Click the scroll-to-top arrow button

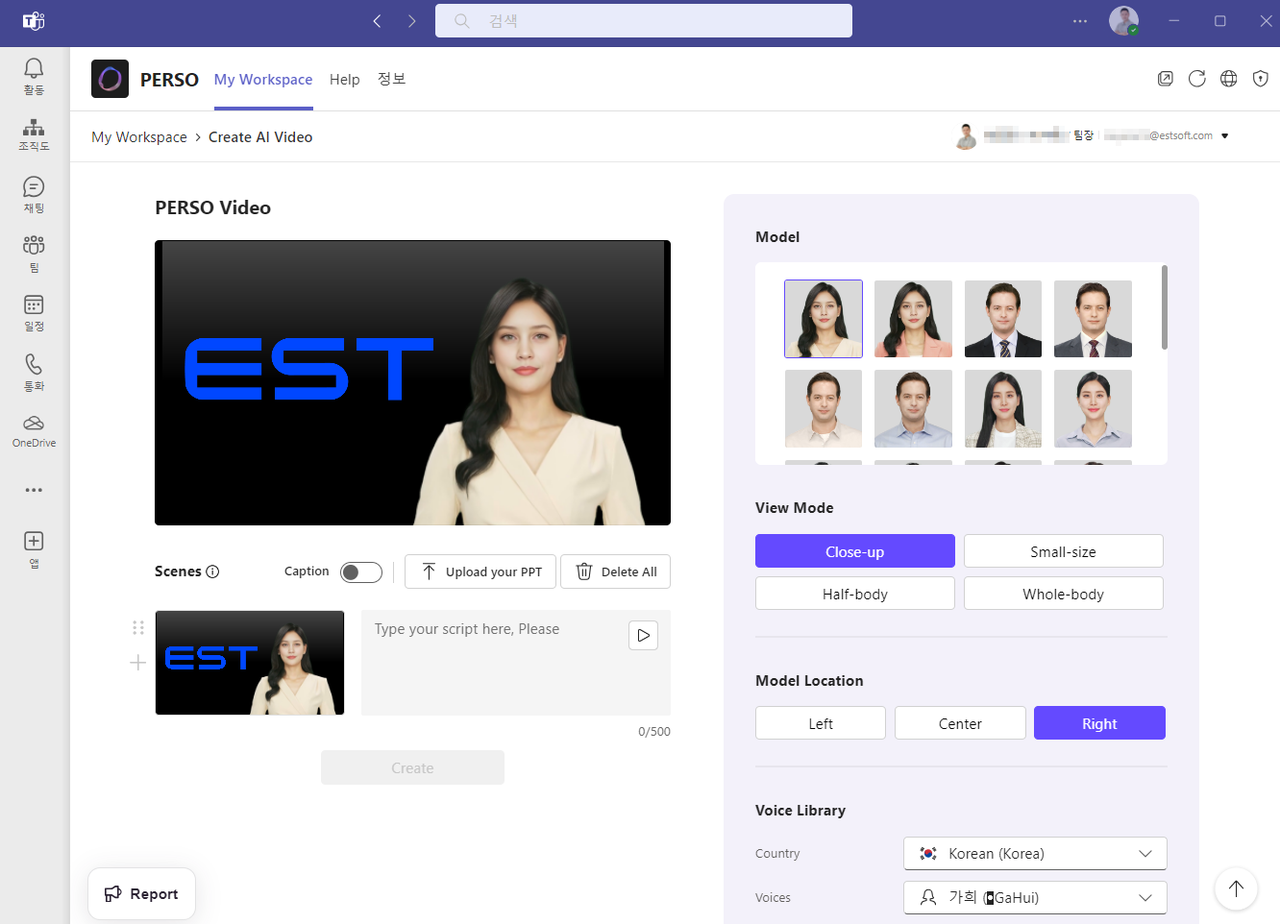click(1235, 889)
